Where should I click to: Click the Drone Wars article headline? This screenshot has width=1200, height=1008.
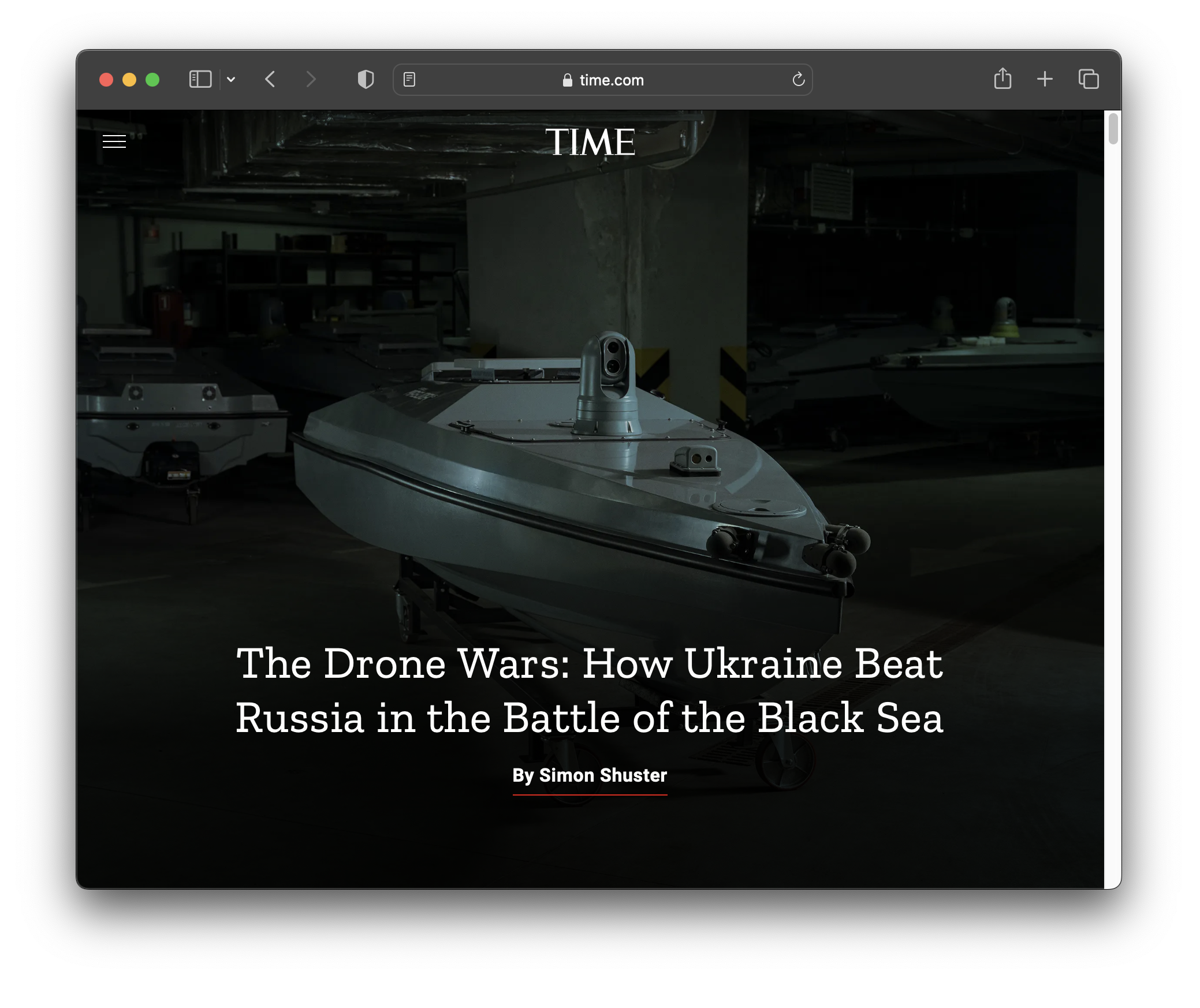[x=590, y=690]
